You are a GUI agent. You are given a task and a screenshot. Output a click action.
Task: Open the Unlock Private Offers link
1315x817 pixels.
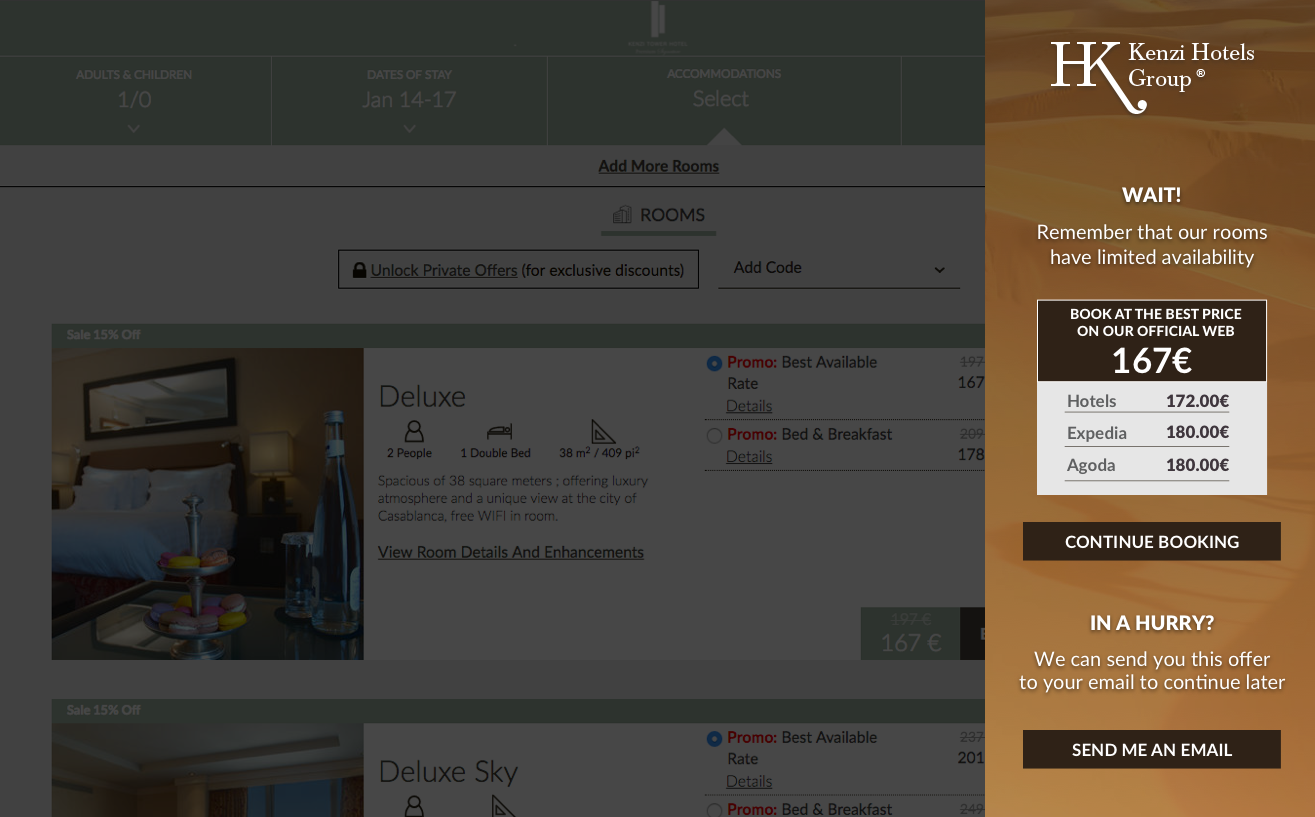(444, 270)
